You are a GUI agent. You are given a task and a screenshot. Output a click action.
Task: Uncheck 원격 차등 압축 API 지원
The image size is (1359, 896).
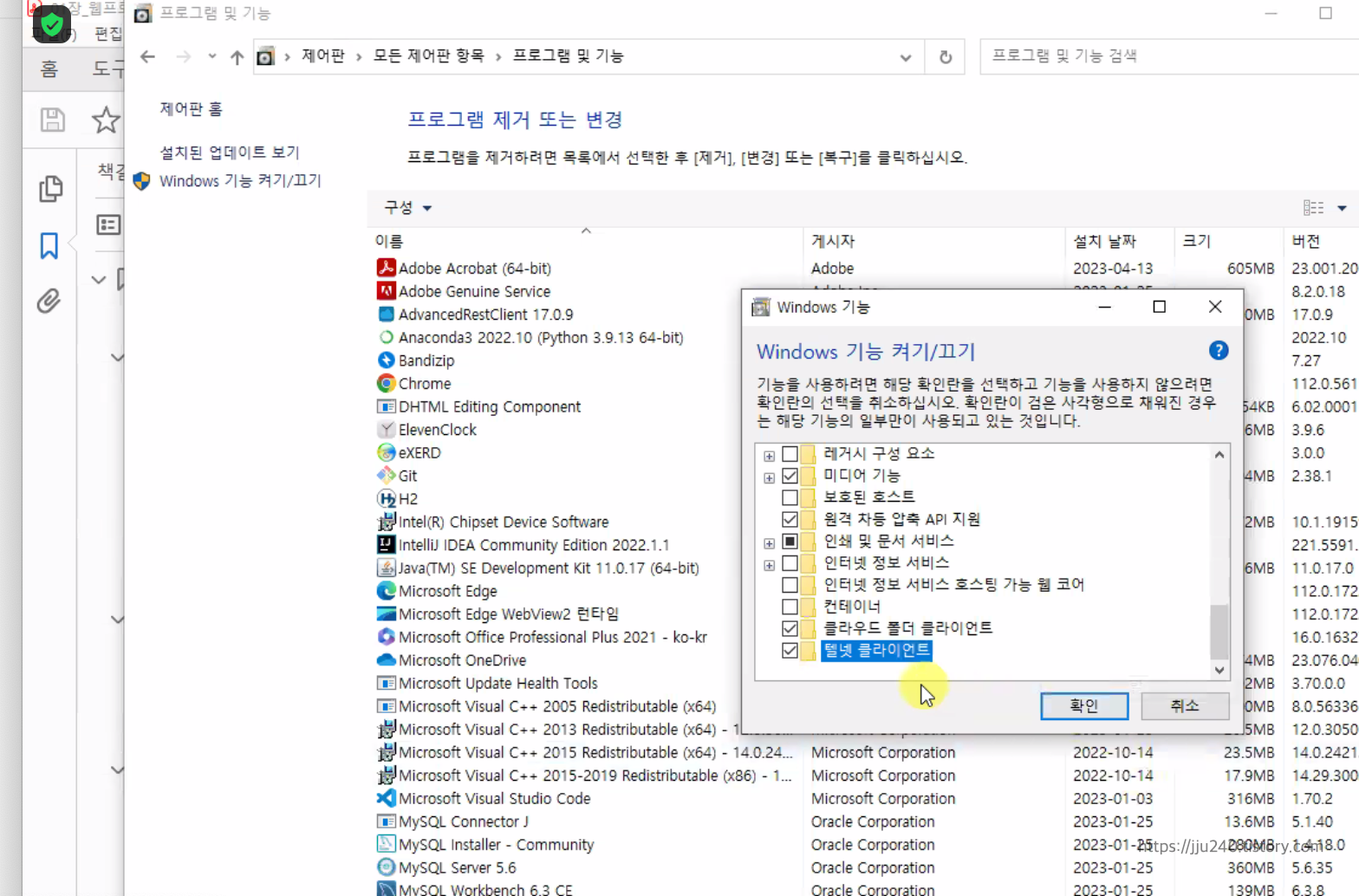790,519
